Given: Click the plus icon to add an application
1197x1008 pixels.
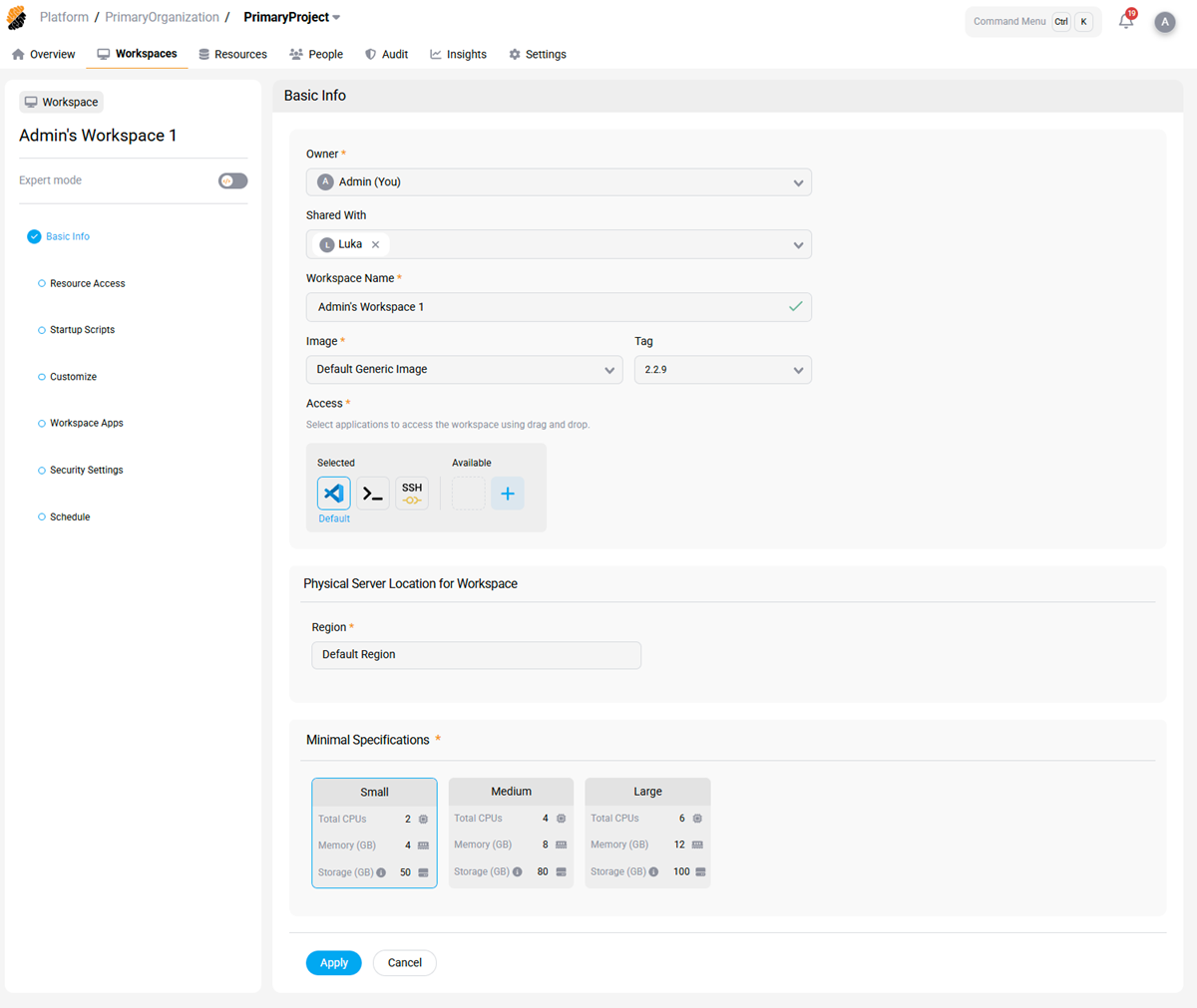Looking at the screenshot, I should click(x=508, y=493).
